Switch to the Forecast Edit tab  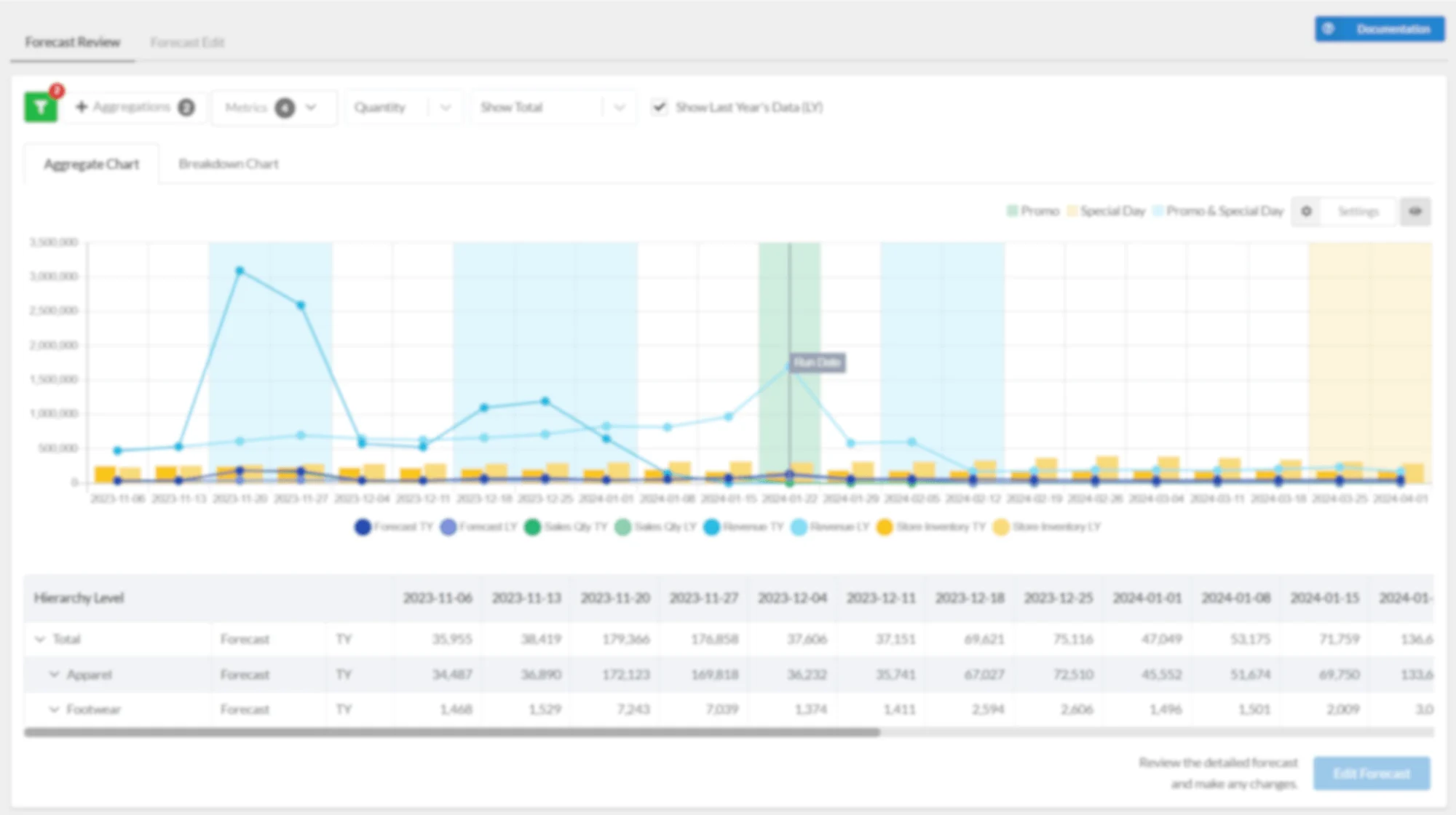(187, 42)
